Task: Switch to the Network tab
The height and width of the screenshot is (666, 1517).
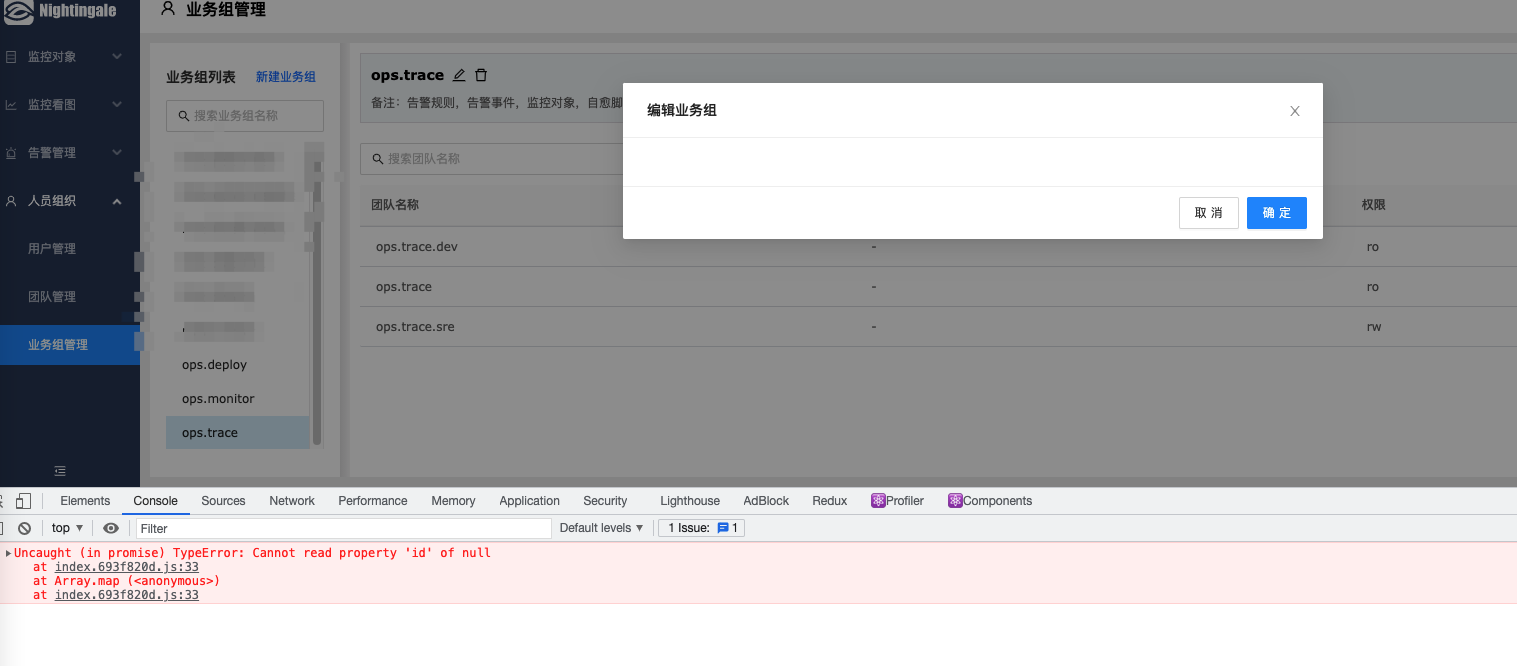Action: (291, 500)
